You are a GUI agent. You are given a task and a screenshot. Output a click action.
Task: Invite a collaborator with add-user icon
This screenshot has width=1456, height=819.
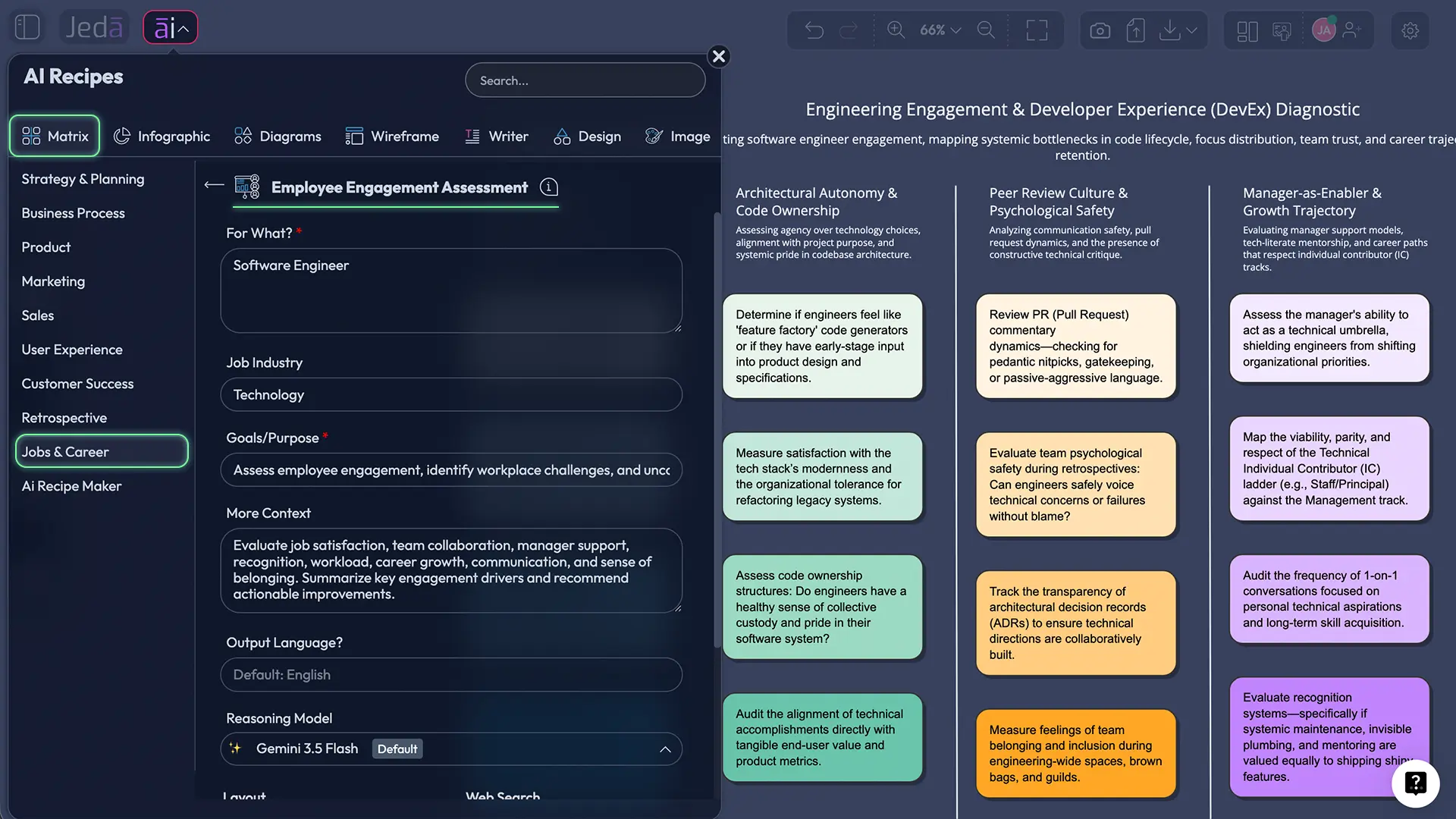1352,30
